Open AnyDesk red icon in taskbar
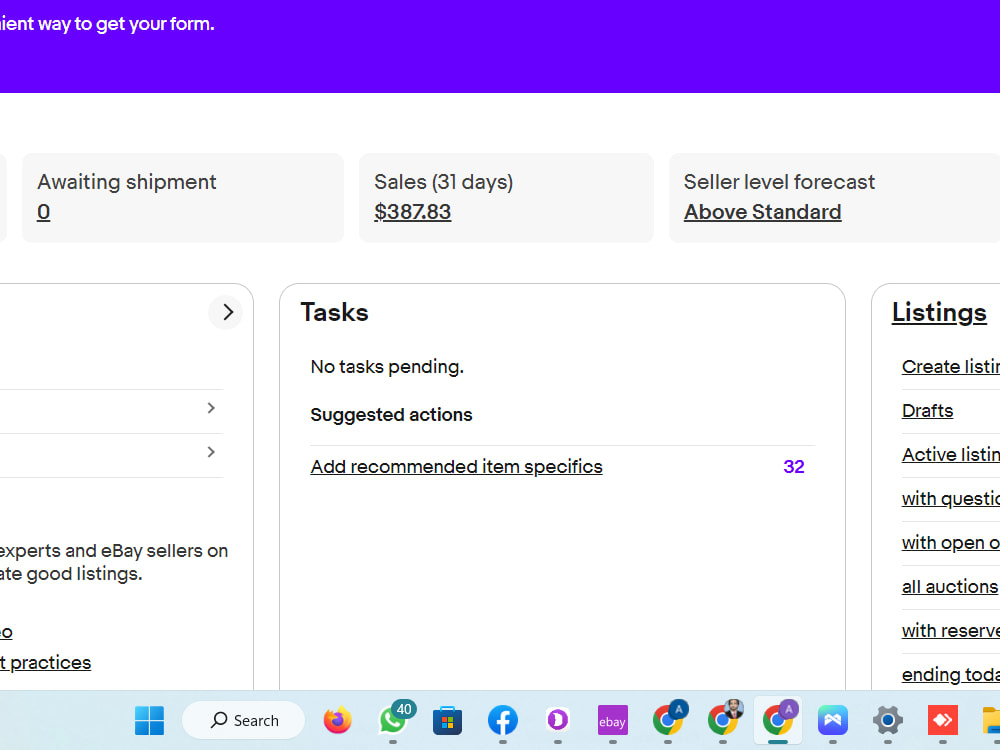This screenshot has width=1000, height=750. click(x=943, y=721)
